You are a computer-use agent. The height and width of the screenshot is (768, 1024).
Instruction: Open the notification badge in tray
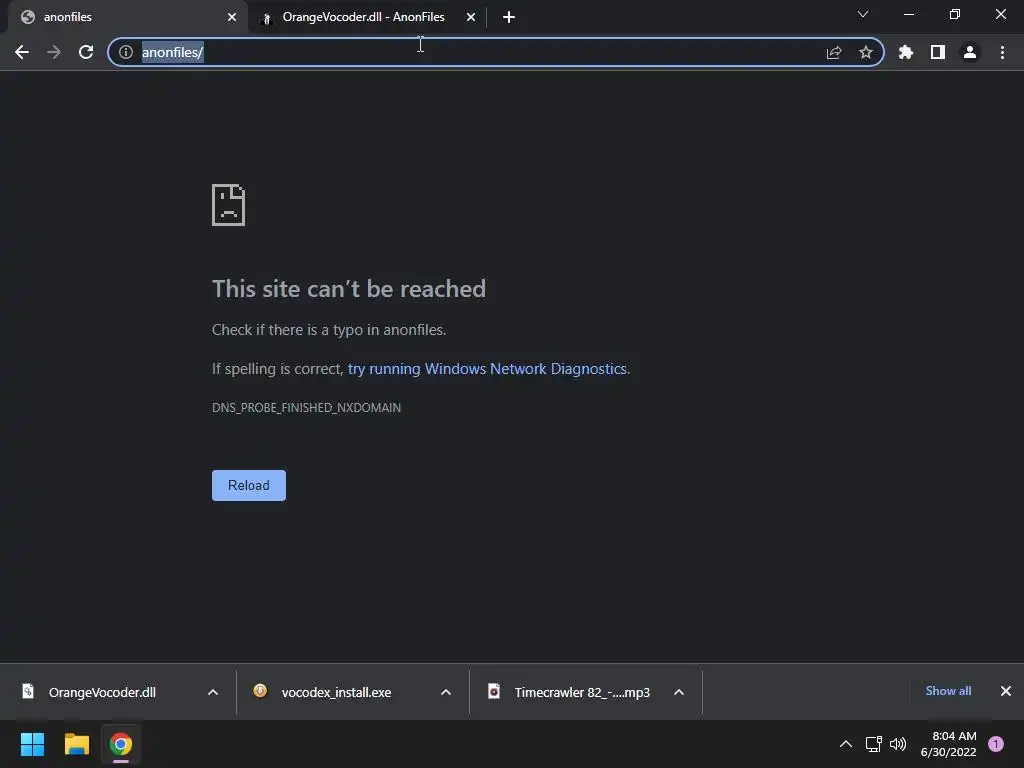pos(996,744)
